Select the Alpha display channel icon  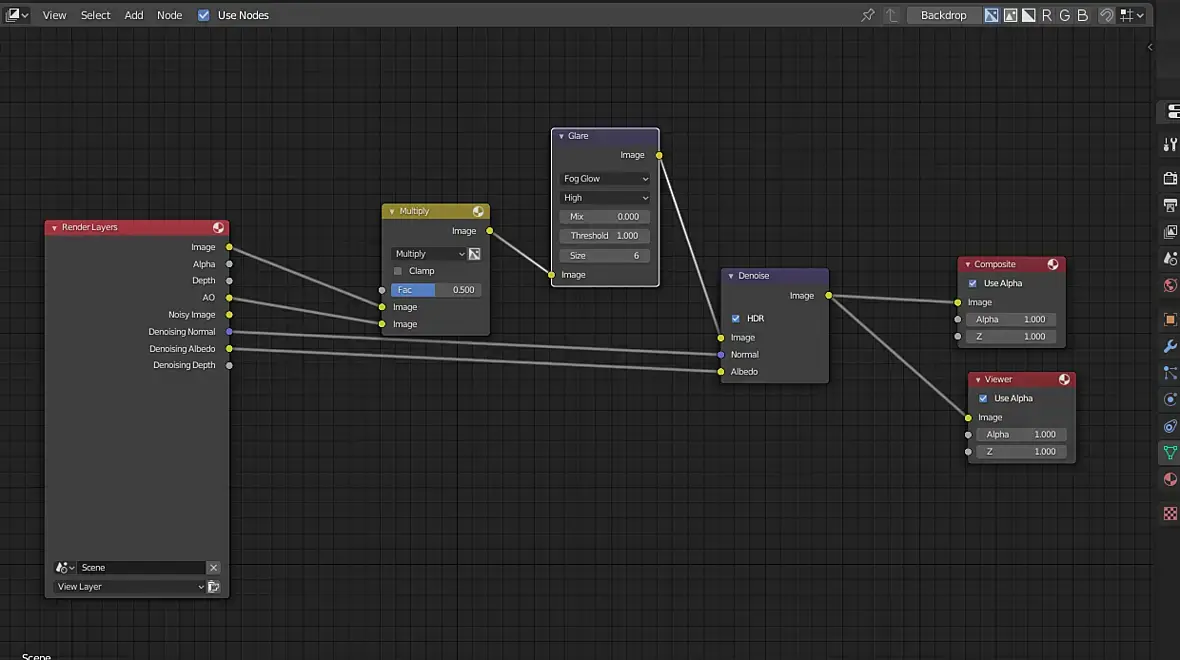pyautogui.click(x=1029, y=15)
